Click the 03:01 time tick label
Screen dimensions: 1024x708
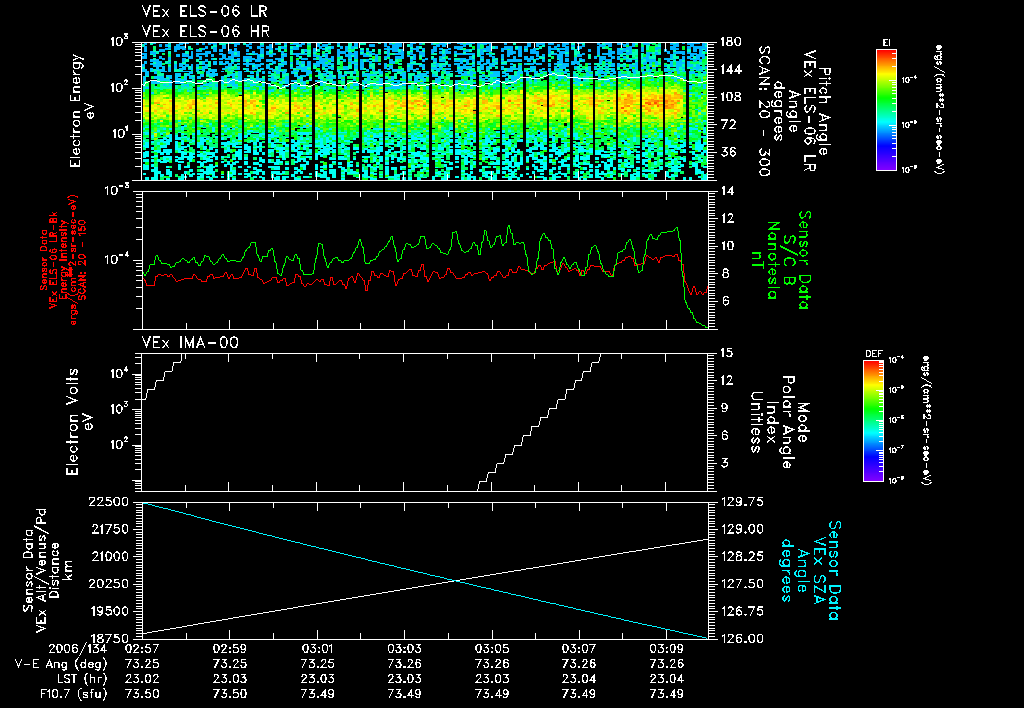[317, 649]
